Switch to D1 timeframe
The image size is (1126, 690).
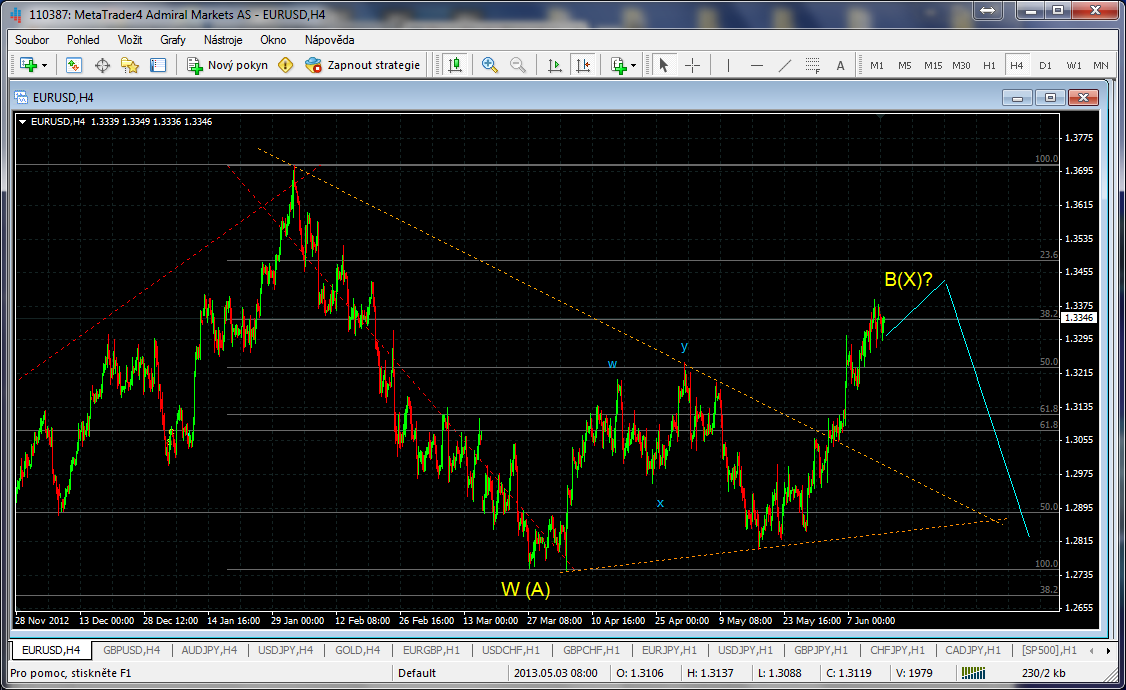point(1046,65)
